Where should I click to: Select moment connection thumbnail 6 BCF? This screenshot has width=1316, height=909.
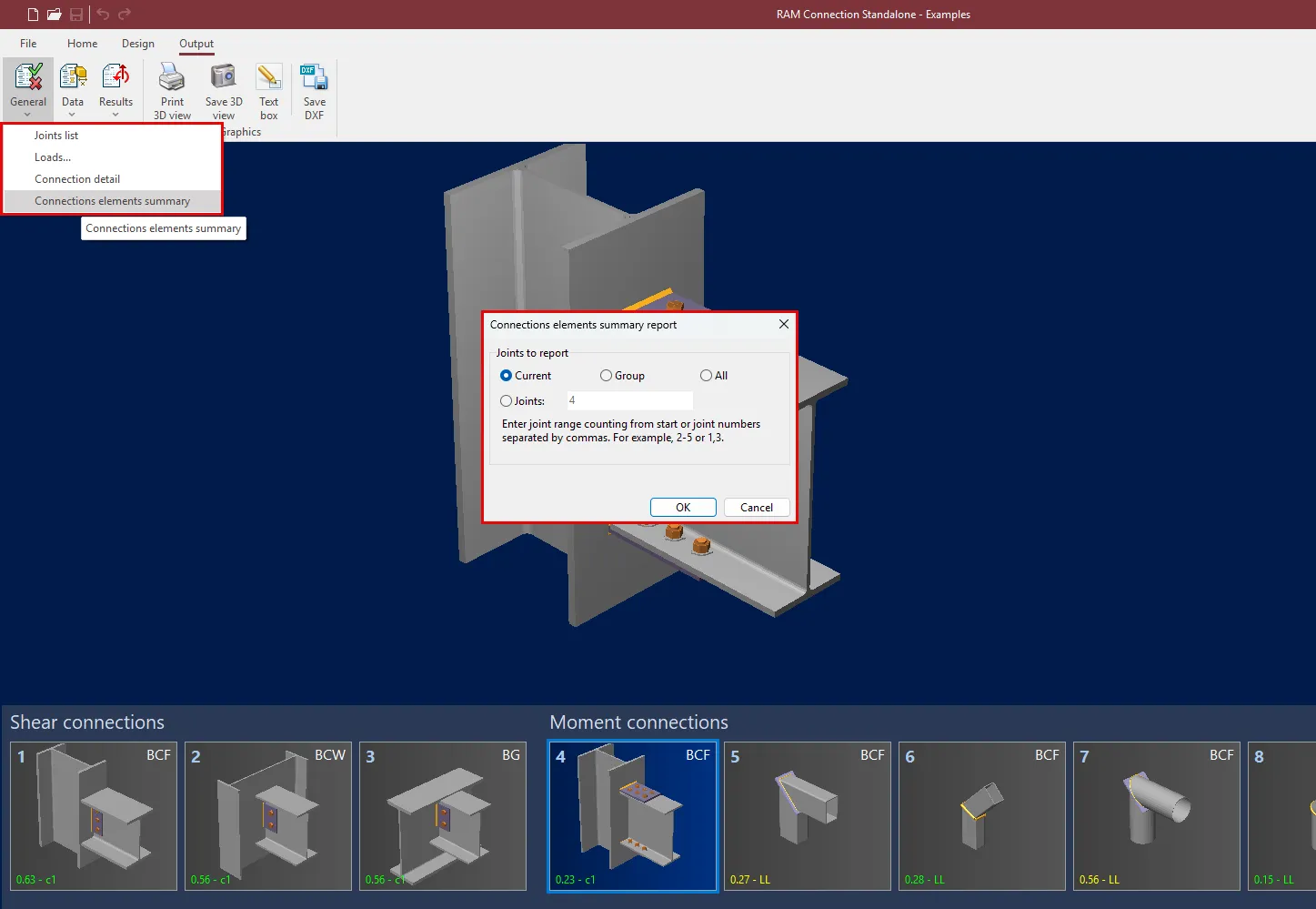[x=982, y=816]
